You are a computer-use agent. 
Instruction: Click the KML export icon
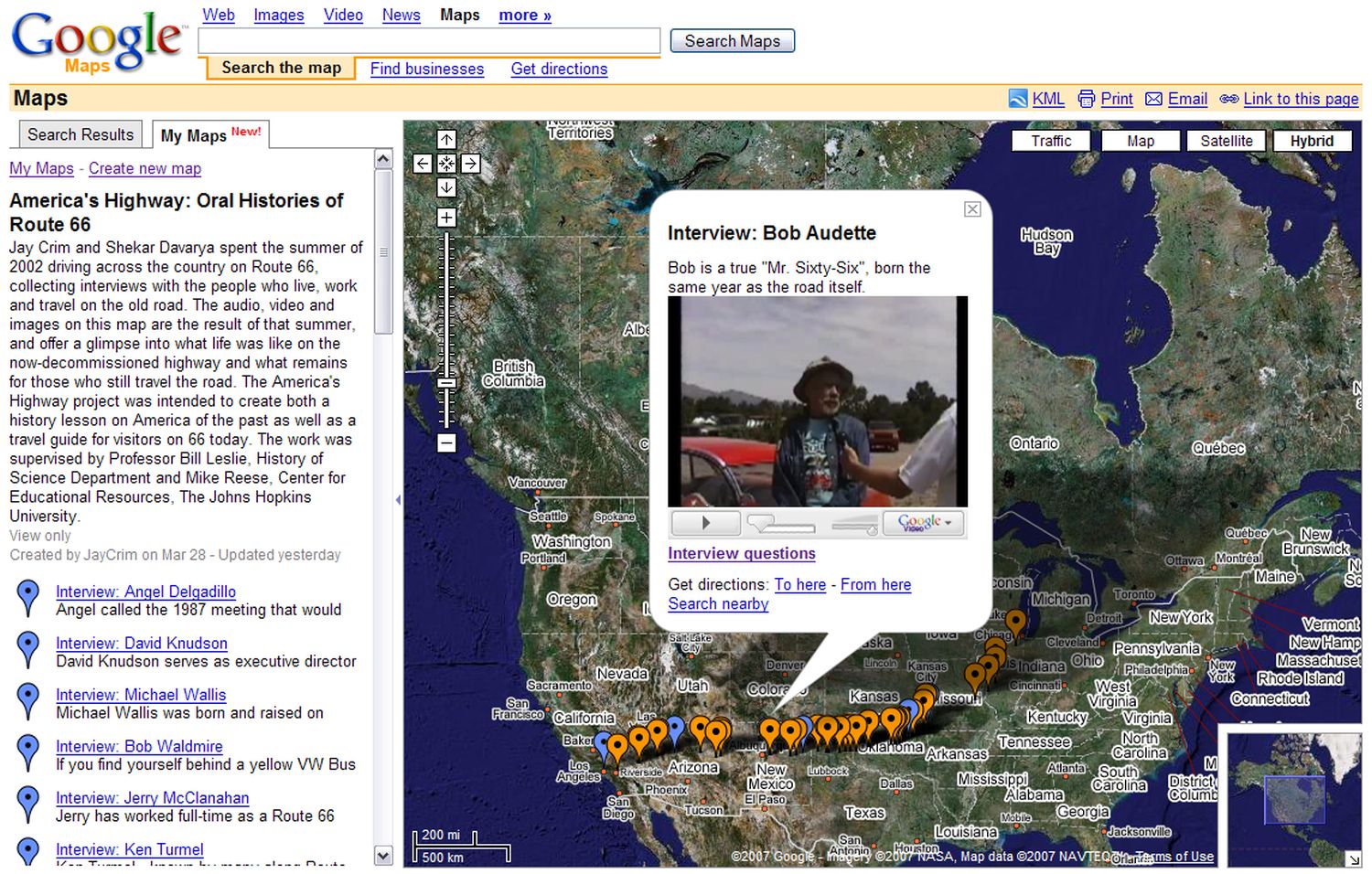[x=1017, y=99]
